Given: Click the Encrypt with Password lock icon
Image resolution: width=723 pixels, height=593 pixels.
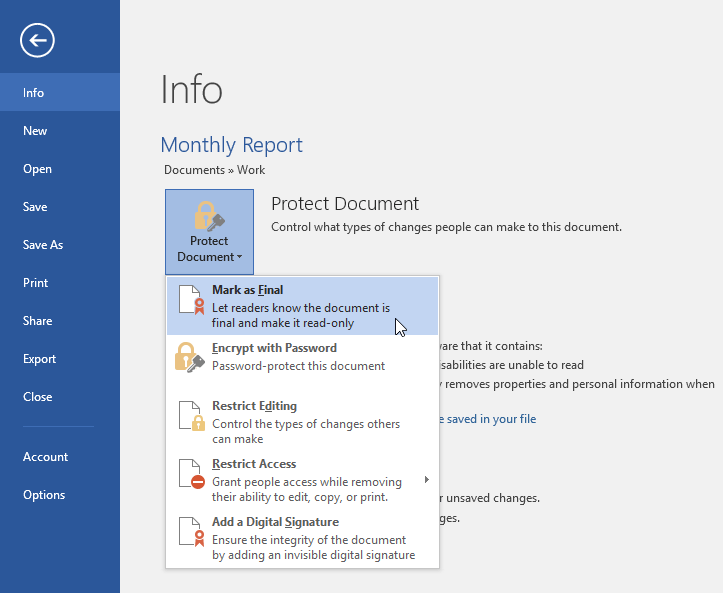Looking at the screenshot, I should 190,357.
